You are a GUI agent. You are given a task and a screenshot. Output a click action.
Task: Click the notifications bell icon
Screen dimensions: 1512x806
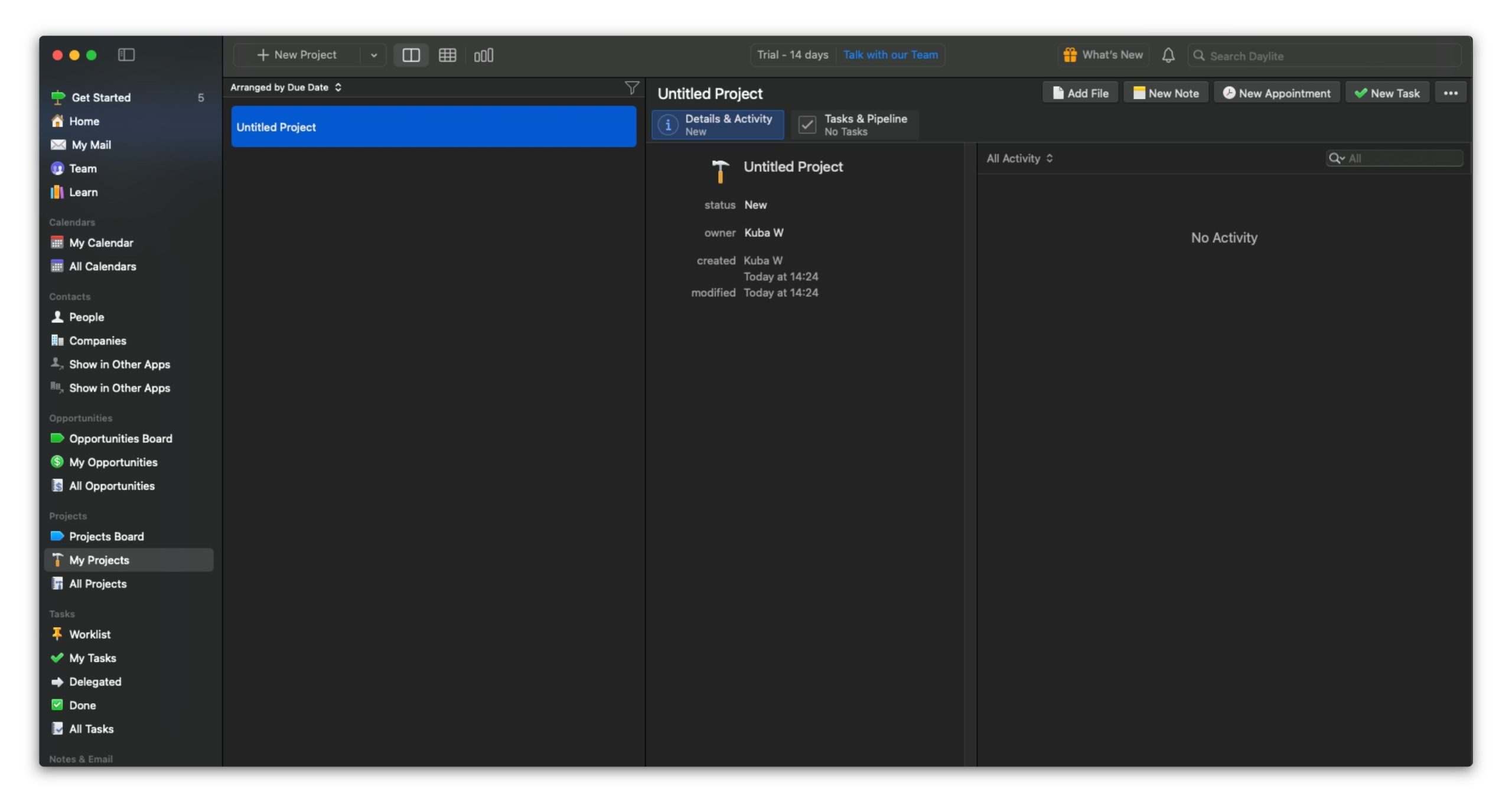click(x=1168, y=55)
